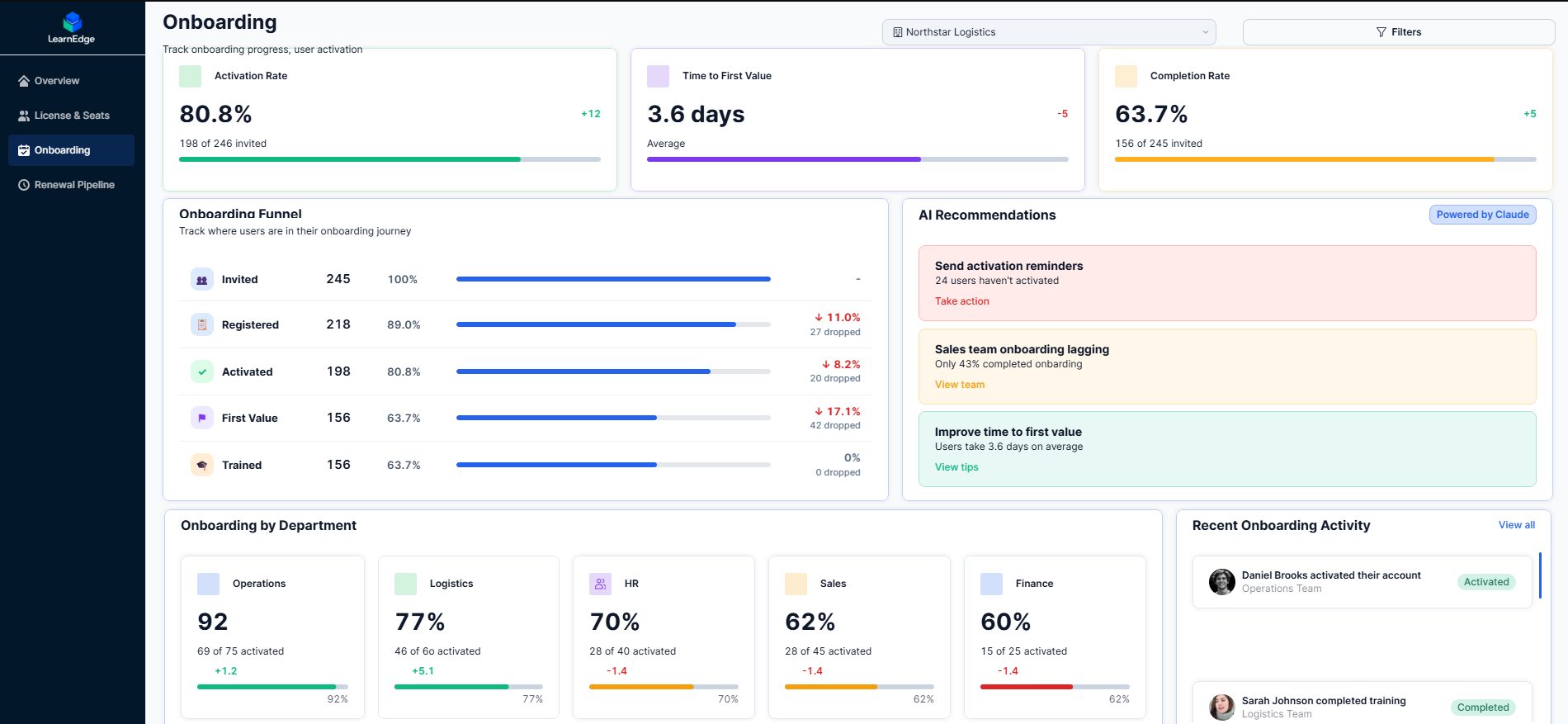This screenshot has width=1568, height=724.
Task: Click Sarah Johnson's avatar photo
Action: tap(1222, 707)
